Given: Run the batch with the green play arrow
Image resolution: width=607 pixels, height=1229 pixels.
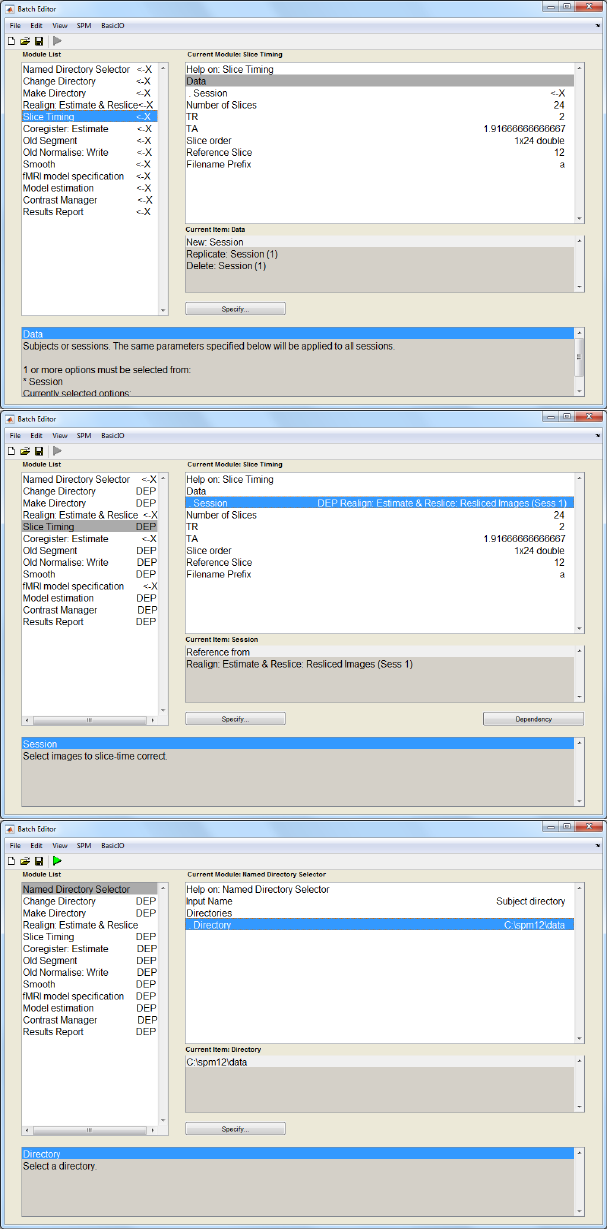Looking at the screenshot, I should pos(57,861).
